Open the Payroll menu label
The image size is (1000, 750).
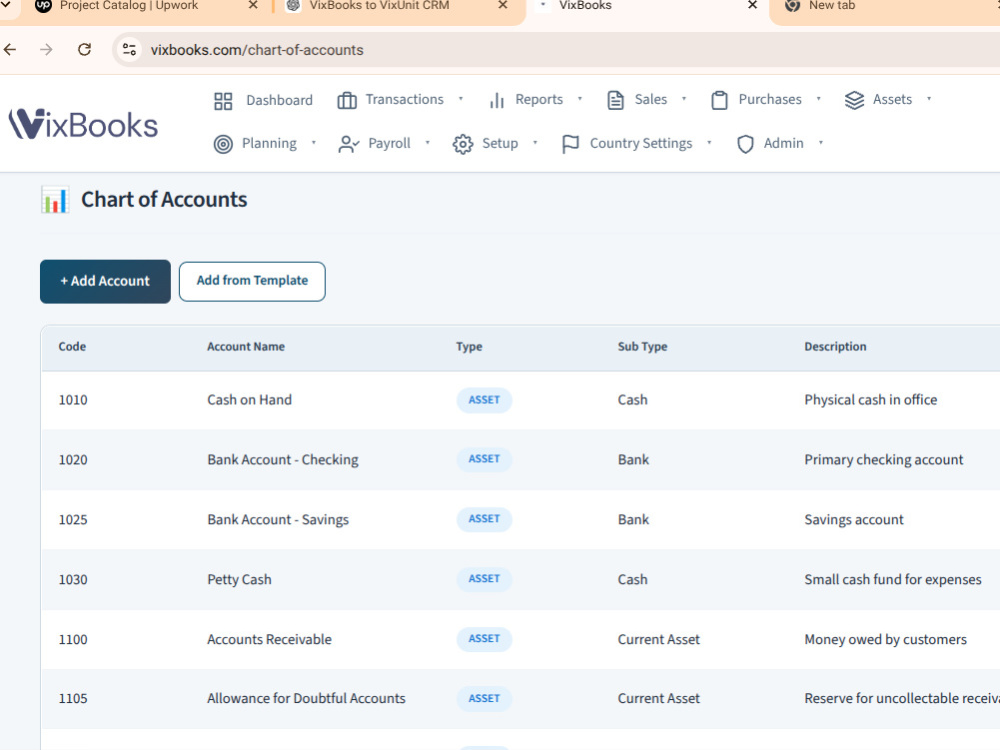pyautogui.click(x=389, y=143)
